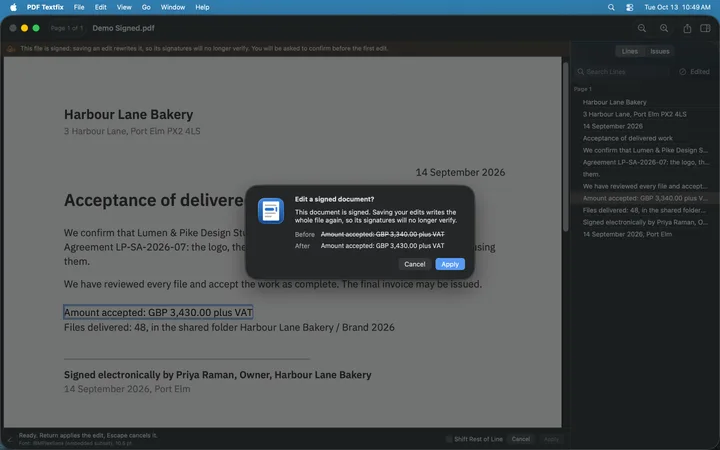Open the File menu

[79, 7]
